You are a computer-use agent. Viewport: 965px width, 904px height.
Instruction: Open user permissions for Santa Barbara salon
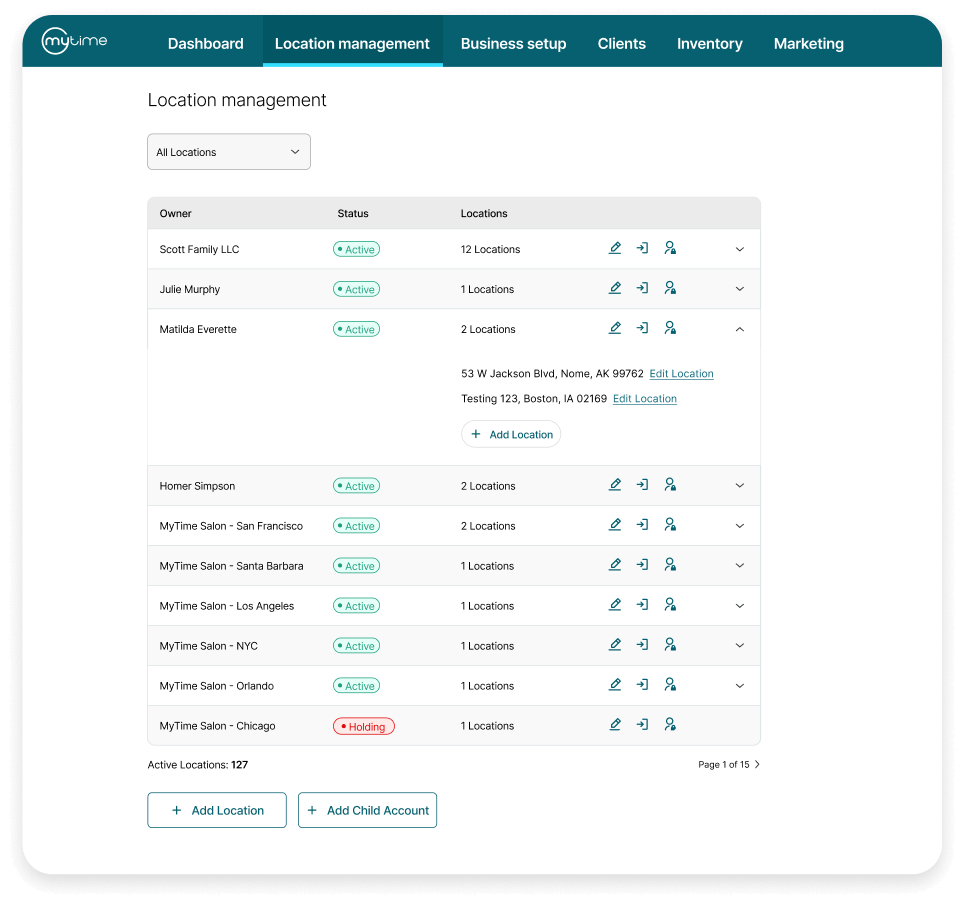coord(670,565)
